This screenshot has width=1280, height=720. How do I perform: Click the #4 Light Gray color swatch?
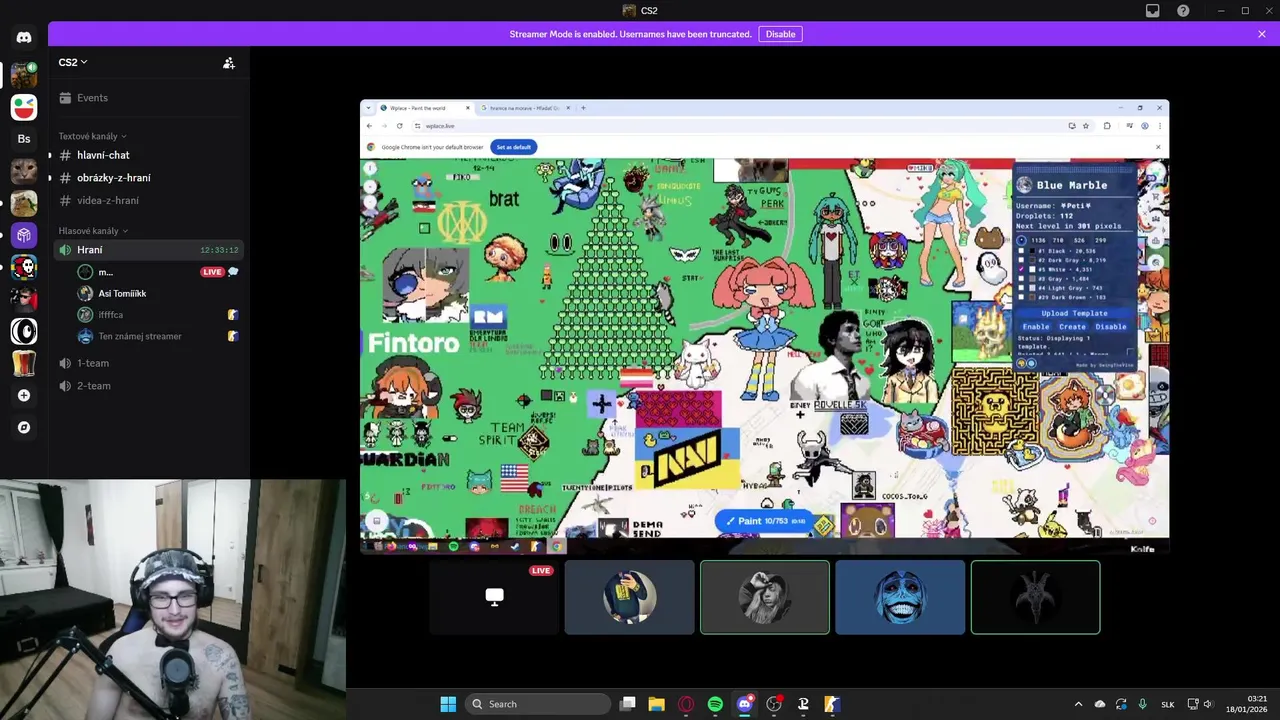1032,288
